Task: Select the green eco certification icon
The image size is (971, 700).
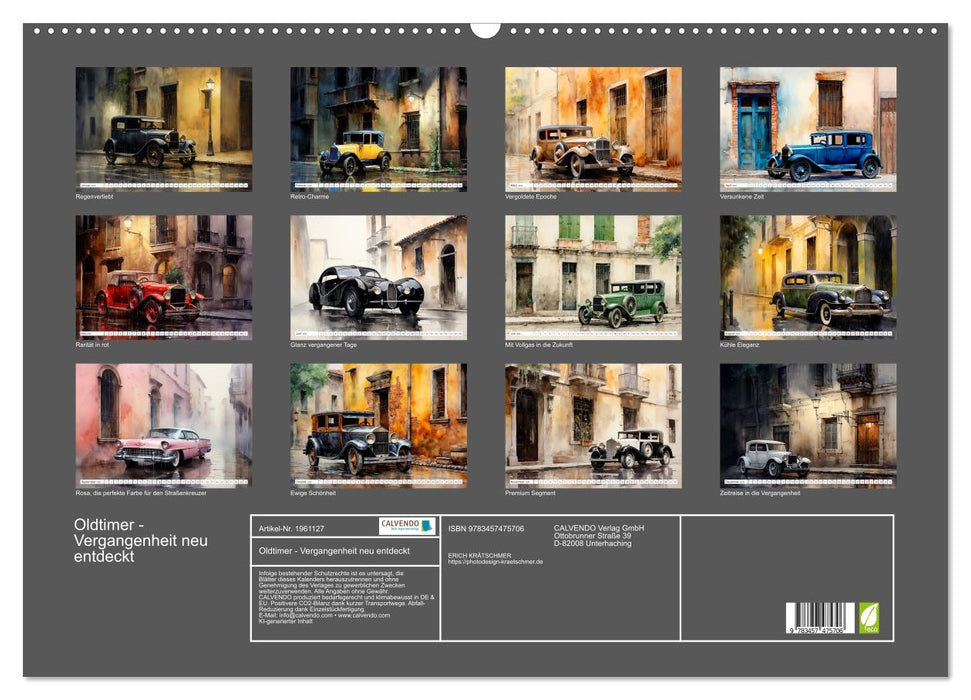Action: (x=868, y=618)
